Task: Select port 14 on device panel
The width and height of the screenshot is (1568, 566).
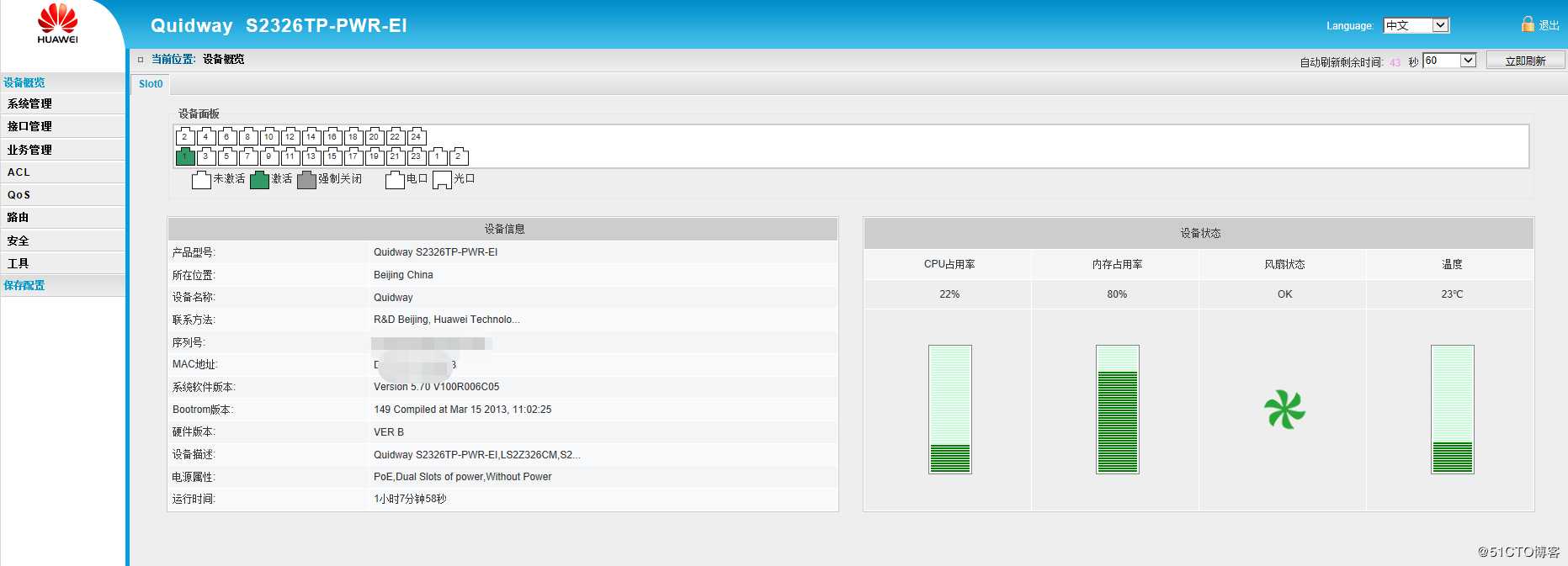Action: coord(311,136)
